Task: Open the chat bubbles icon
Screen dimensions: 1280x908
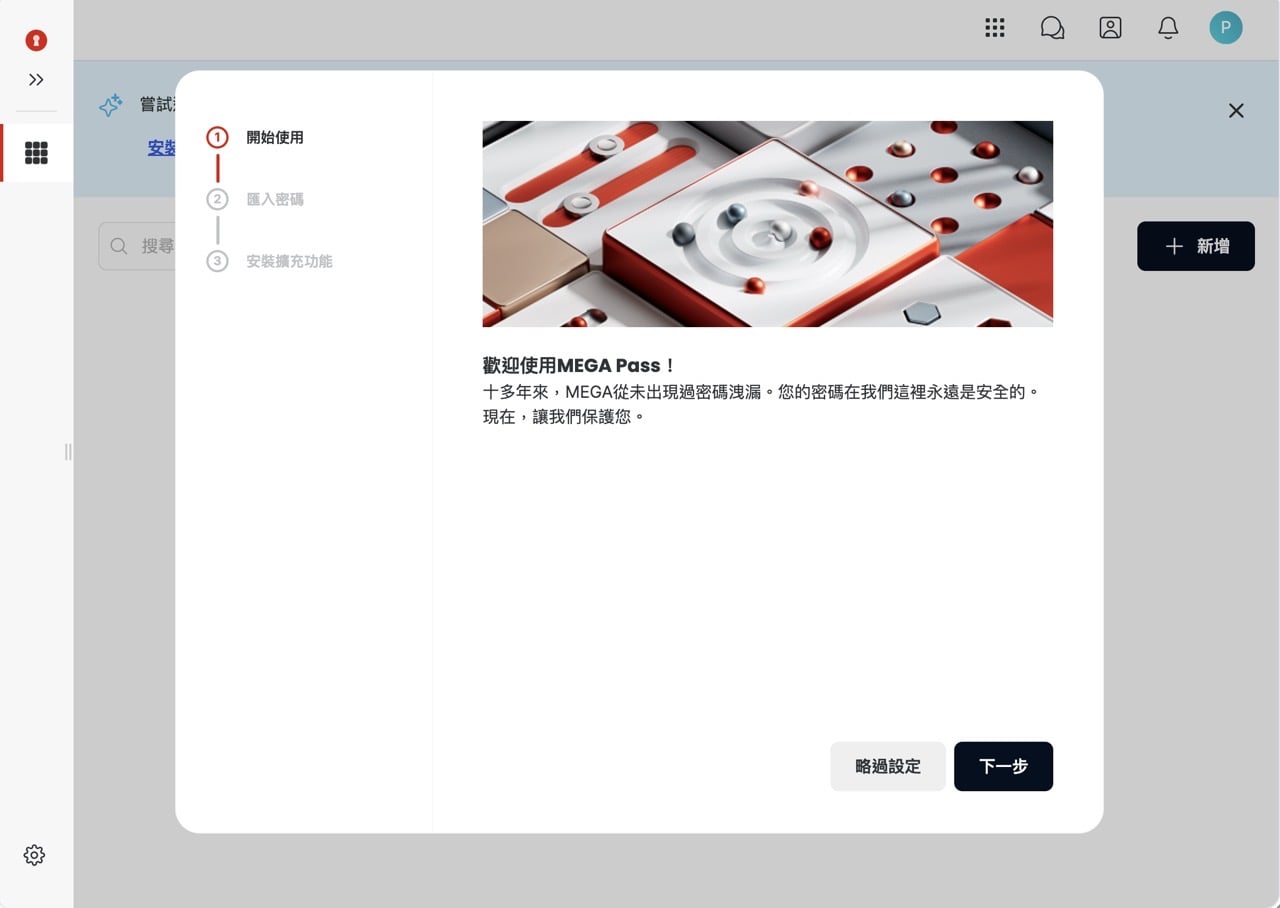Action: pyautogui.click(x=1052, y=28)
